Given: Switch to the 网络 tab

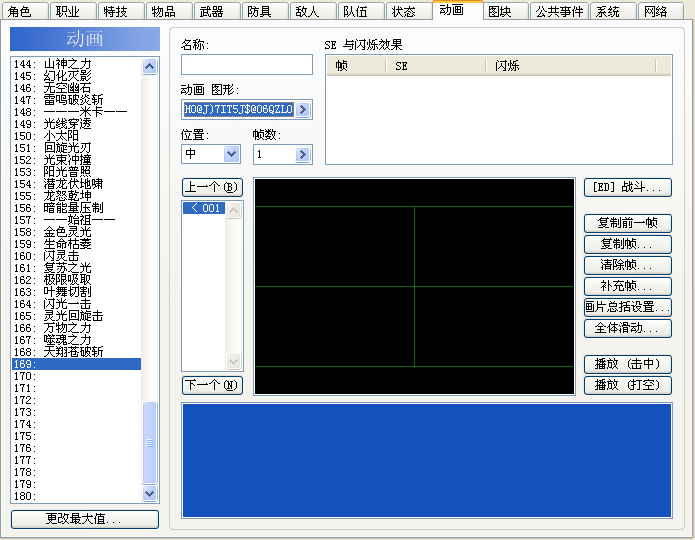Looking at the screenshot, I should (661, 11).
